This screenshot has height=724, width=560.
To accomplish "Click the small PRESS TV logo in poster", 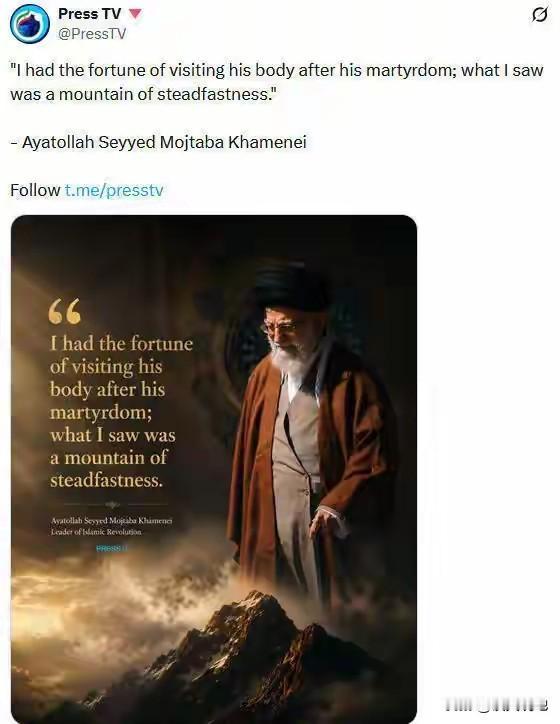I will [x=111, y=548].
